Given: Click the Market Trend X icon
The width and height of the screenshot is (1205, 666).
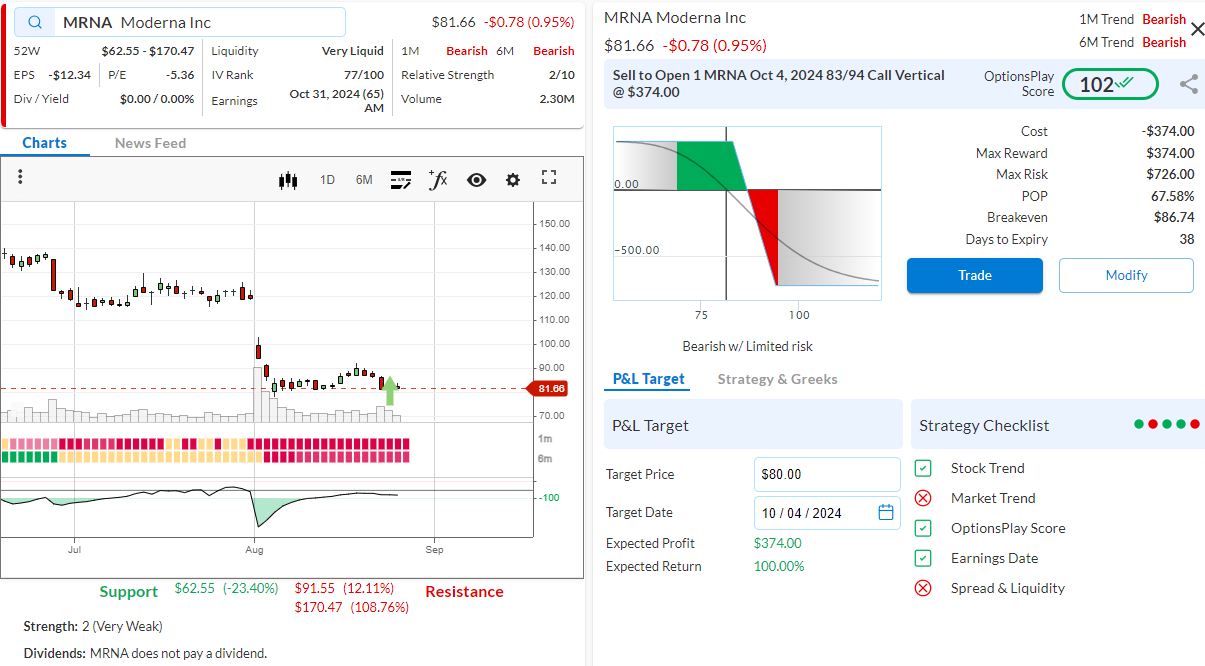Looking at the screenshot, I should pyautogui.click(x=924, y=498).
